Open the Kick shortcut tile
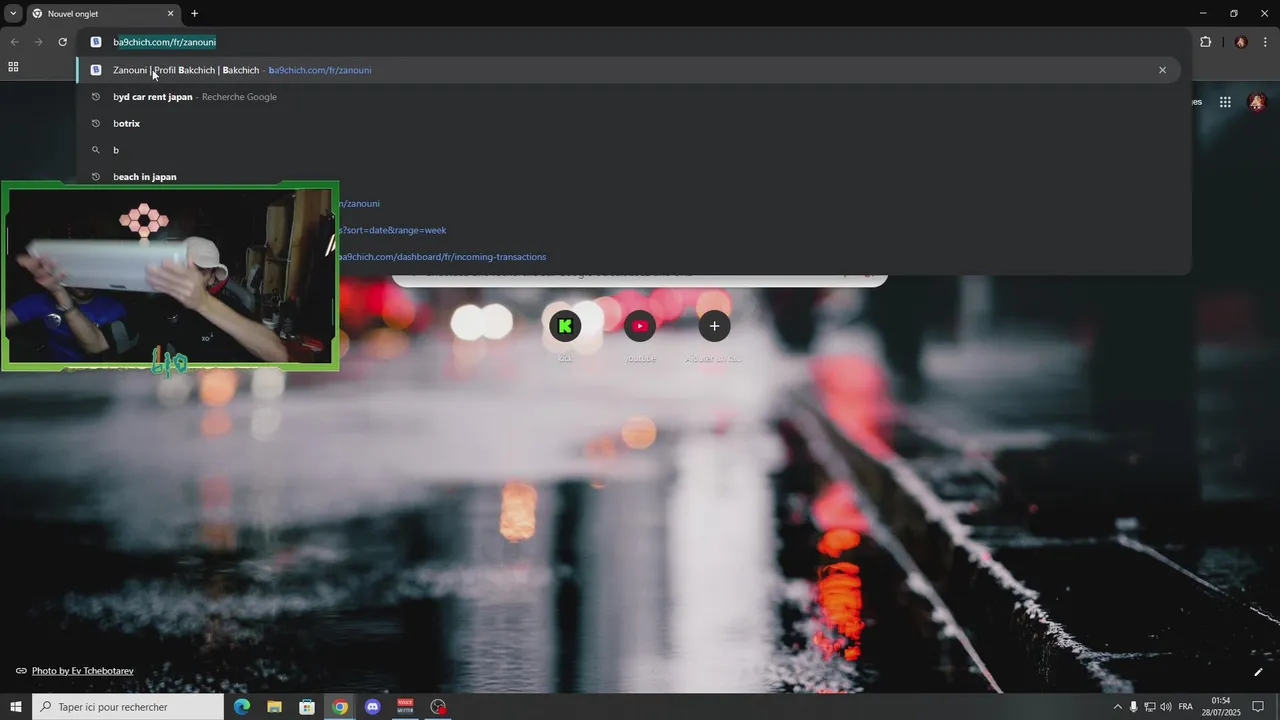This screenshot has height=720, width=1280. (x=565, y=326)
